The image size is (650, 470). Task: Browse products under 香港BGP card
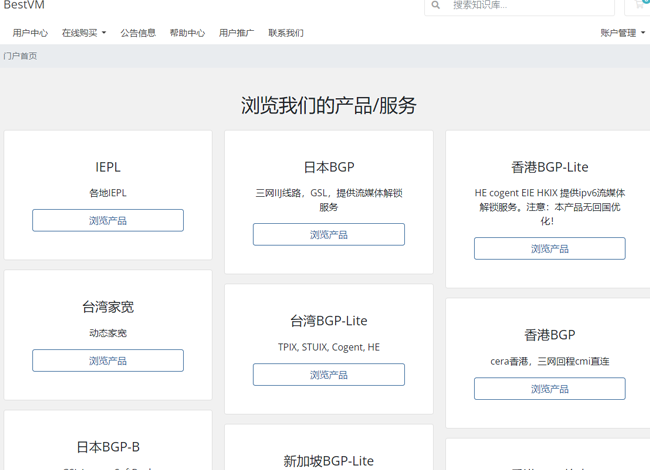tap(549, 388)
